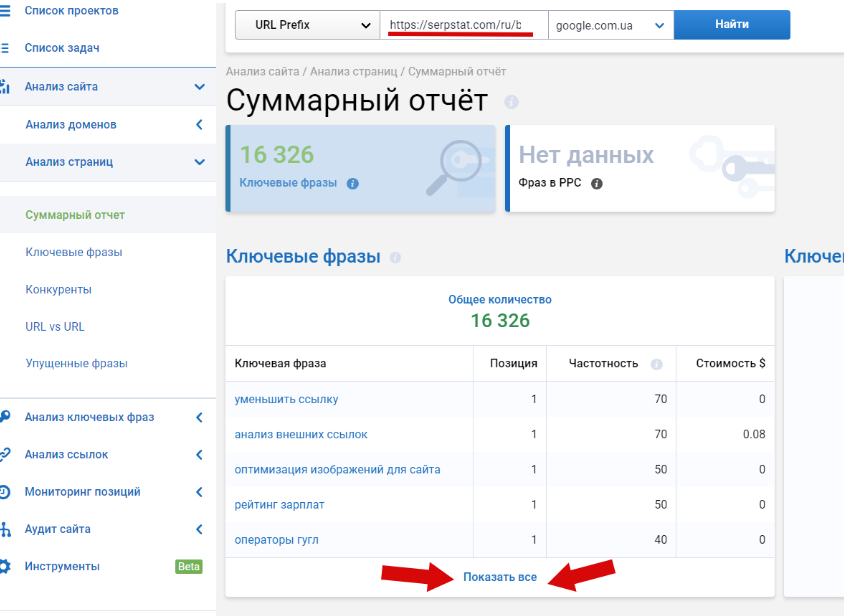Click the Beta badge next to Инструменты
The image size is (844, 616).
click(x=189, y=566)
